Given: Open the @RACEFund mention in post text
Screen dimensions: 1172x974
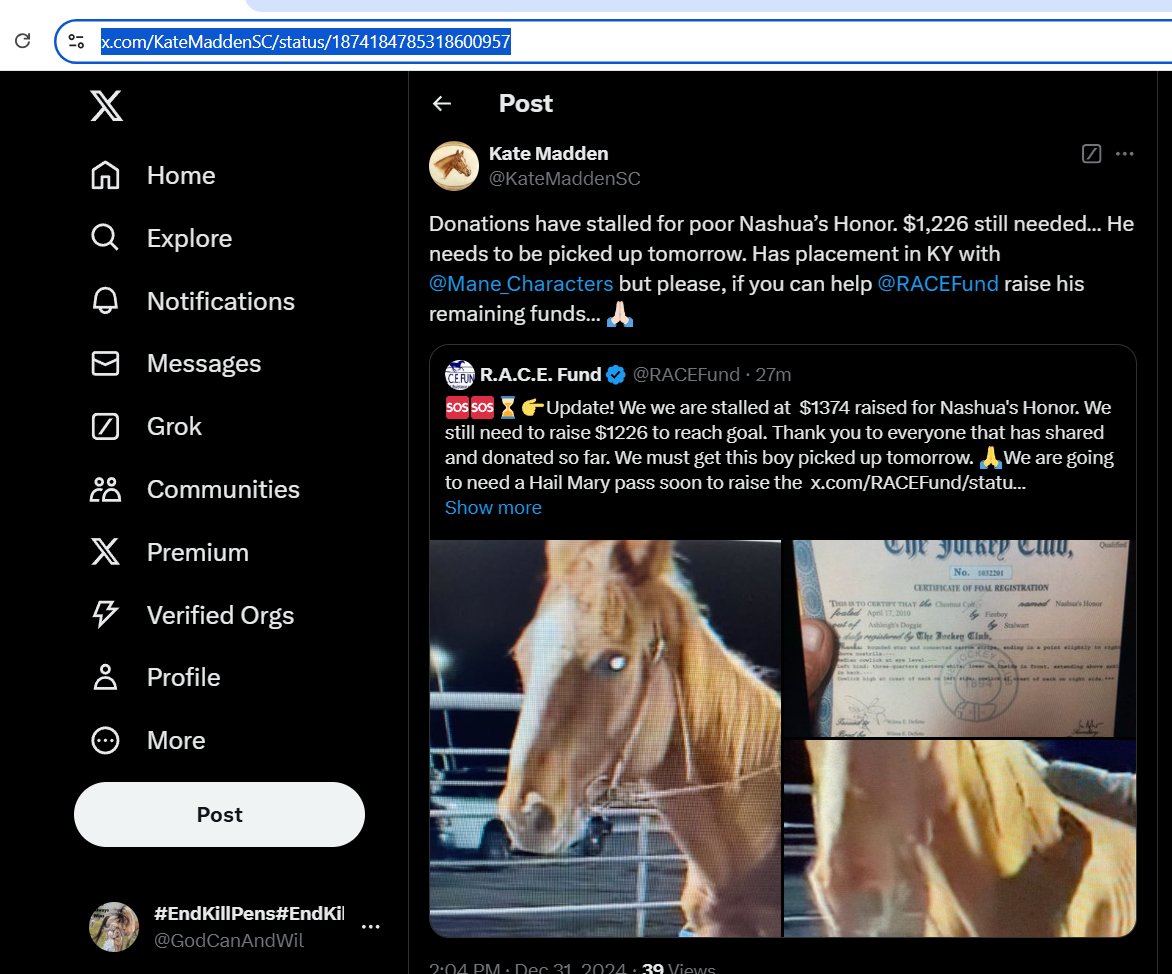Looking at the screenshot, I should pyautogui.click(x=937, y=284).
